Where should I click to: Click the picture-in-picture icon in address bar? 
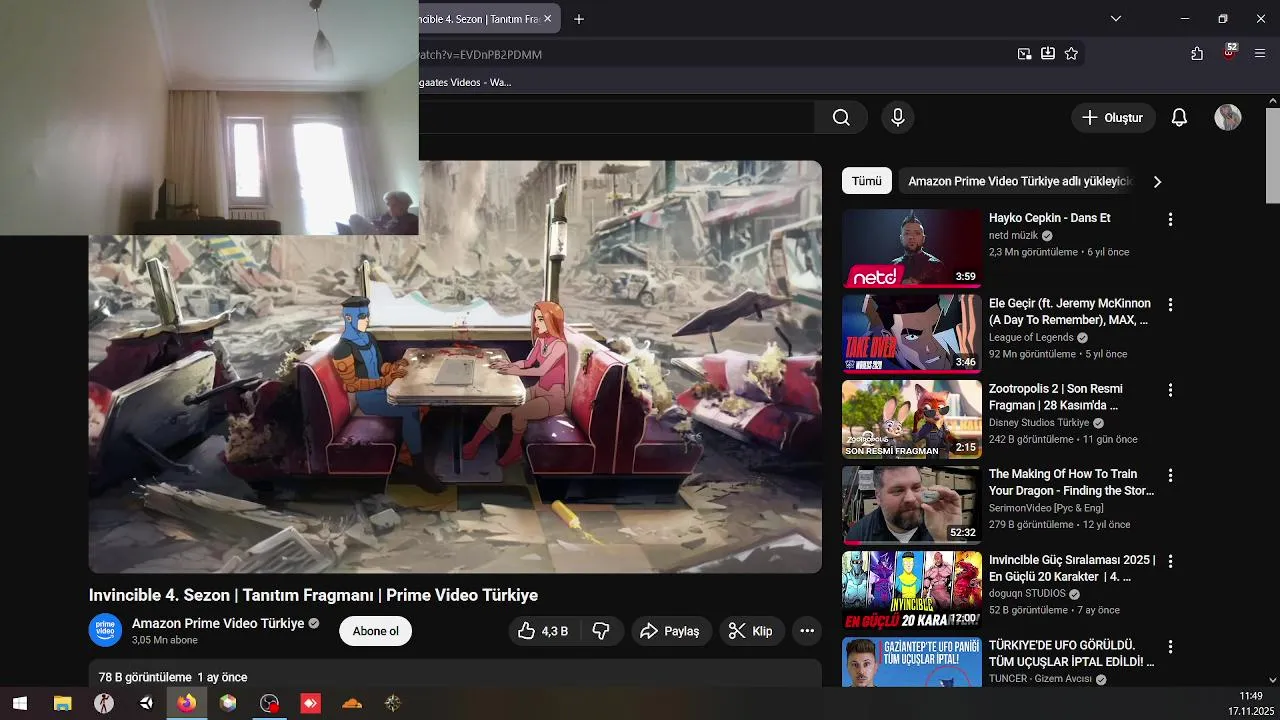tap(1024, 54)
